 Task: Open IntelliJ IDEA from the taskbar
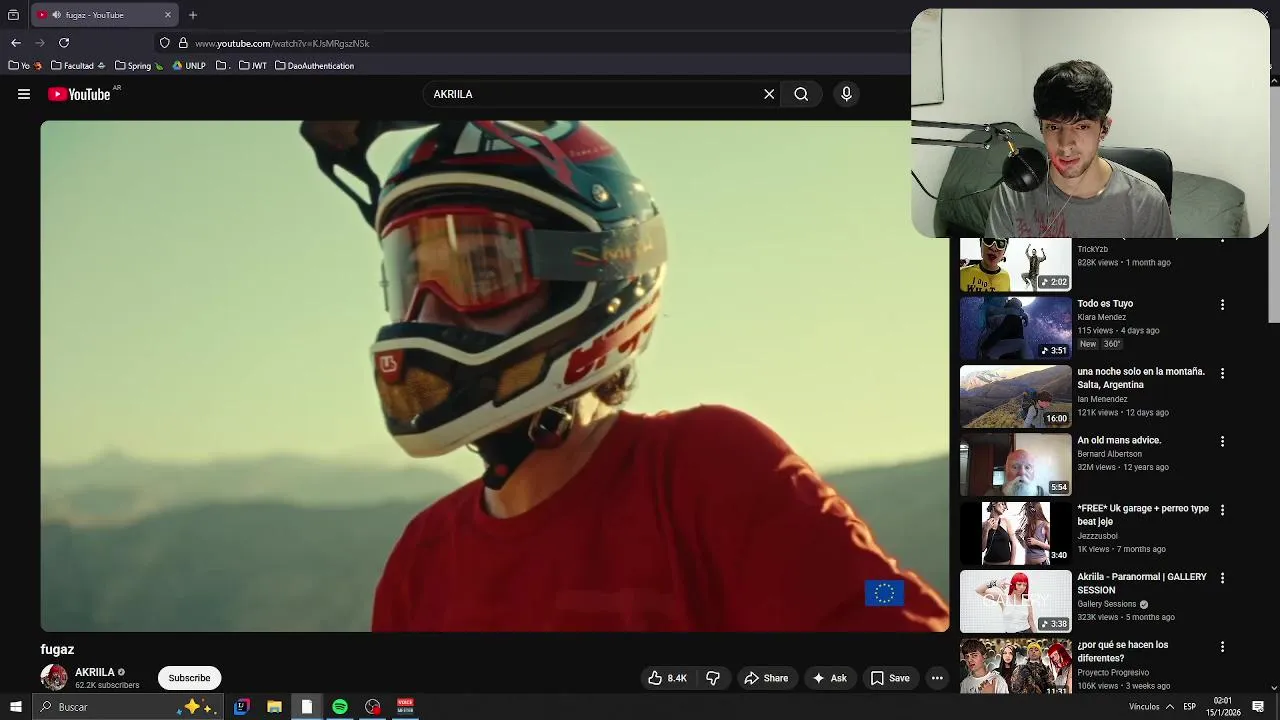[x=241, y=707]
